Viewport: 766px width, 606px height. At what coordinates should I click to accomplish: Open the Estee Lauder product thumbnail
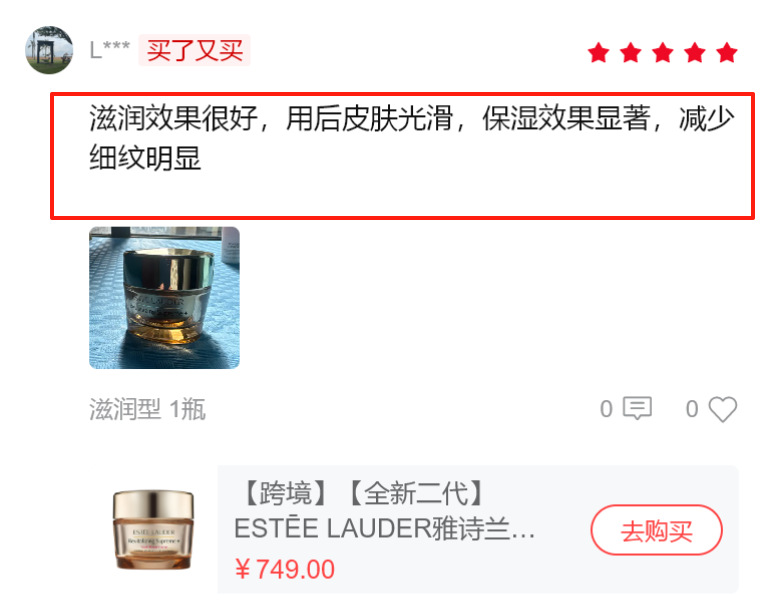click(154, 530)
